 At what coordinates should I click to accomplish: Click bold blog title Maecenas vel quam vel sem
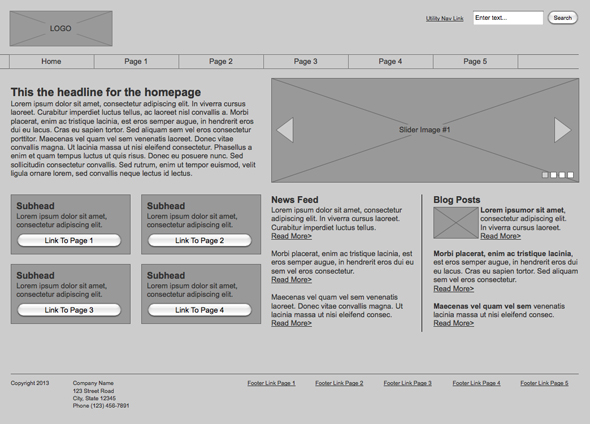click(482, 306)
